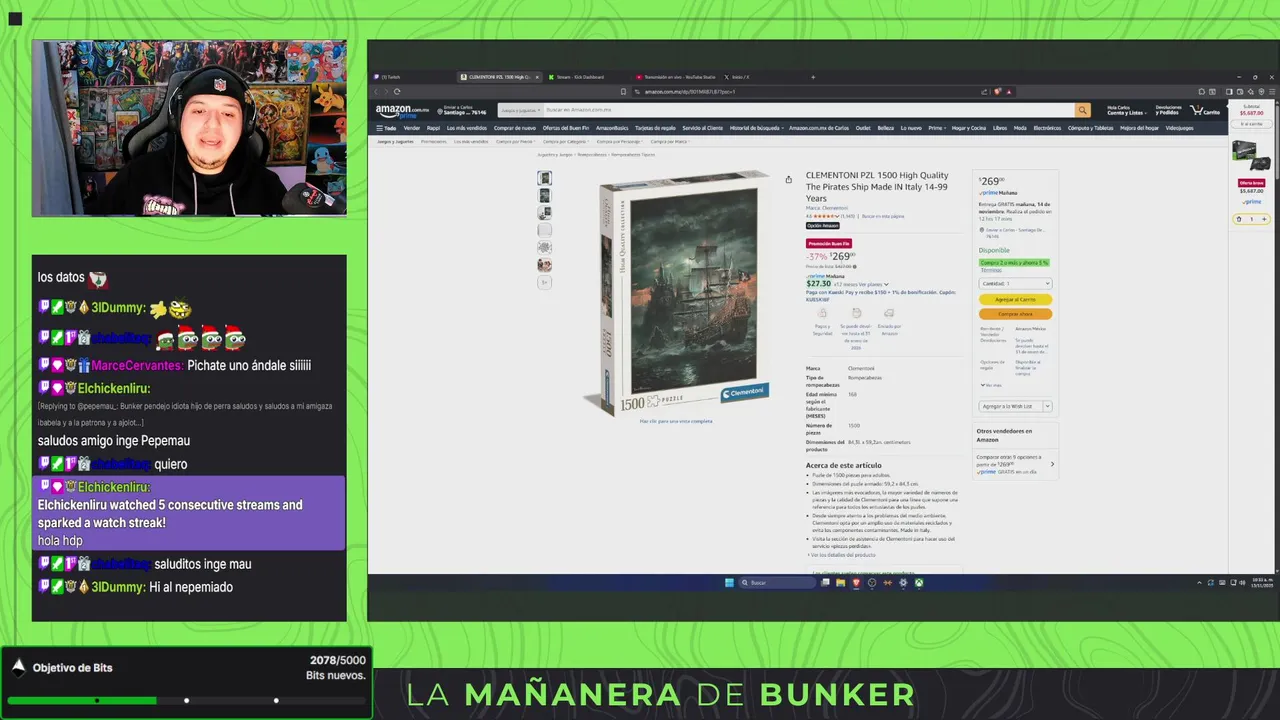Open Settings gear icon in taskbar
The image size is (1280, 720).
coord(903,582)
